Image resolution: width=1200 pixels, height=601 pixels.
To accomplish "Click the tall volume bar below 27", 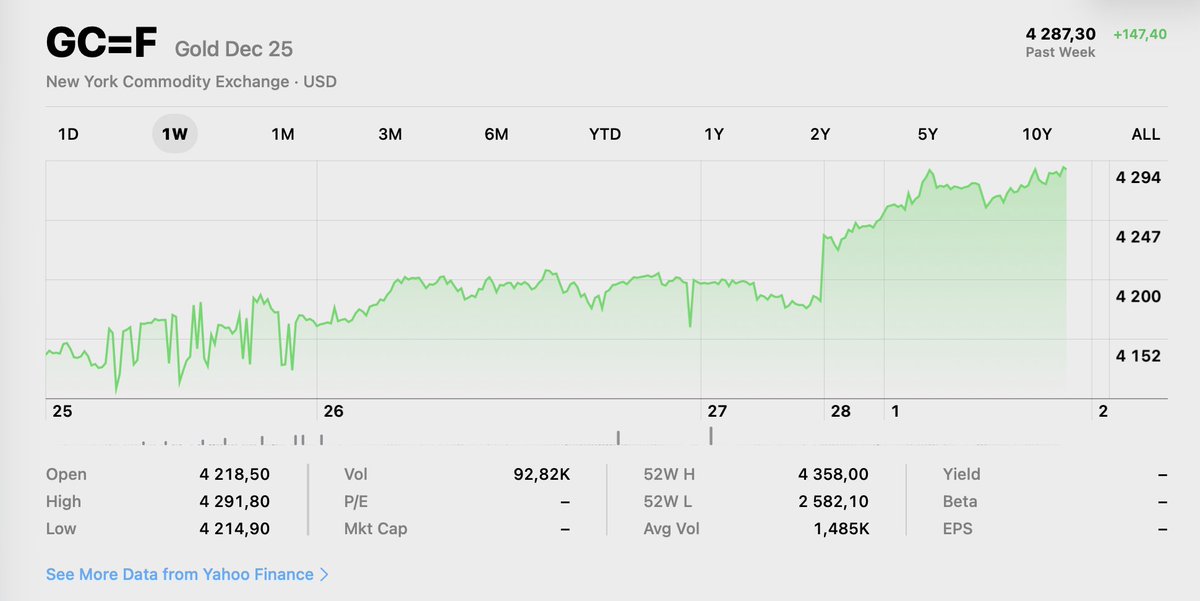I will point(711,434).
